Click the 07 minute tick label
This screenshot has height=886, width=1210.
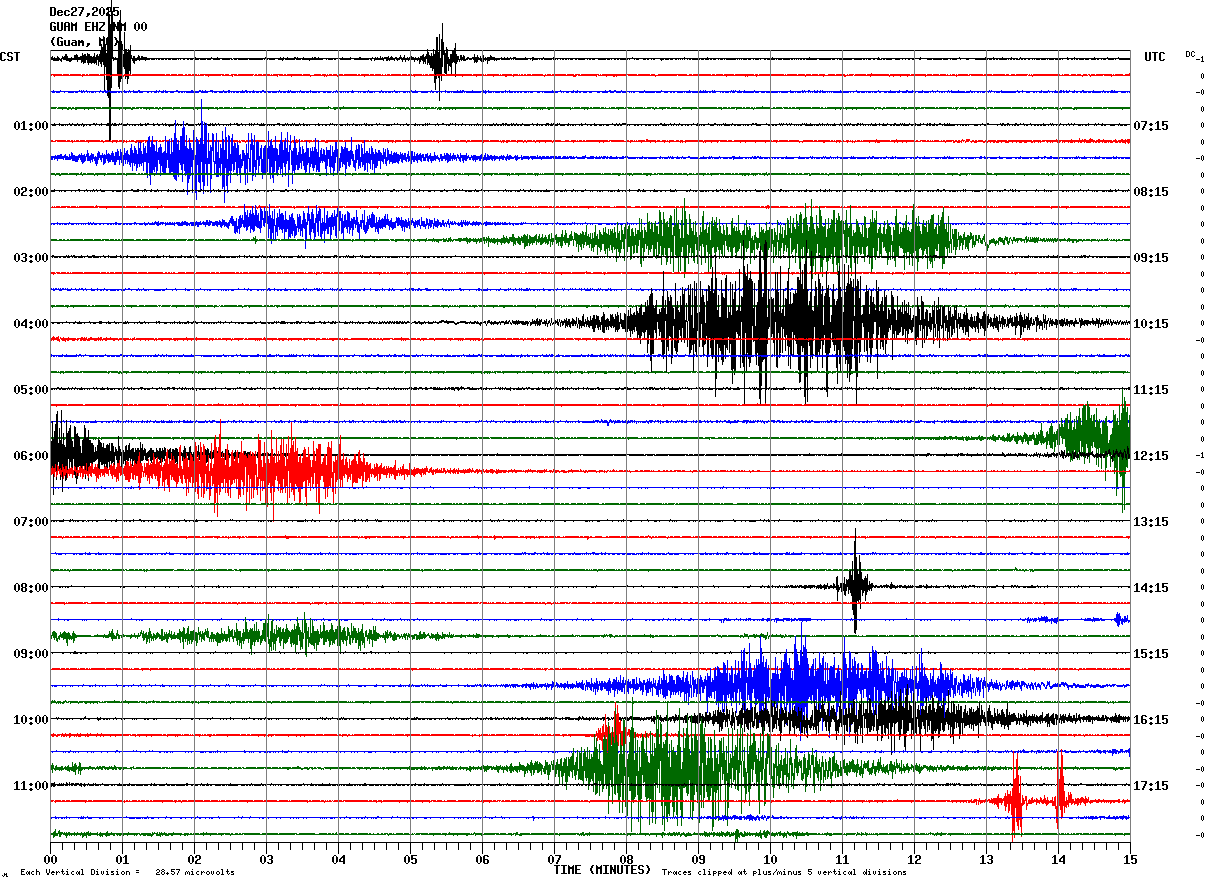(554, 859)
